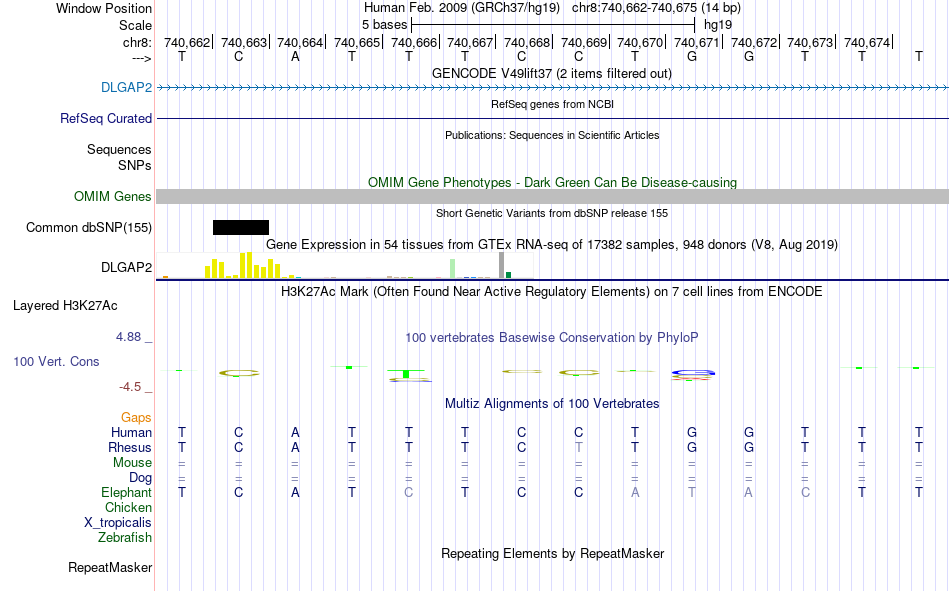950x591 pixels.
Task: Click the ---> sequence direction arrow
Action: [x=141, y=58]
